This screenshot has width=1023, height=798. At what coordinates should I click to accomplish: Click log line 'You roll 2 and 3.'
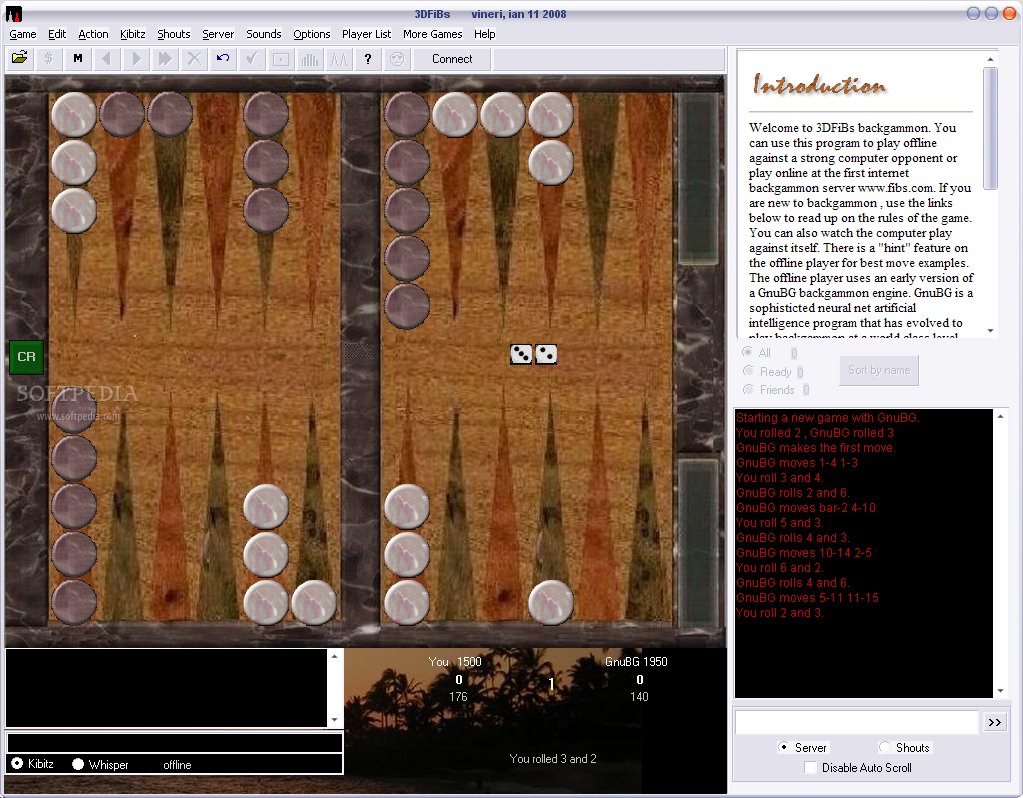point(779,612)
